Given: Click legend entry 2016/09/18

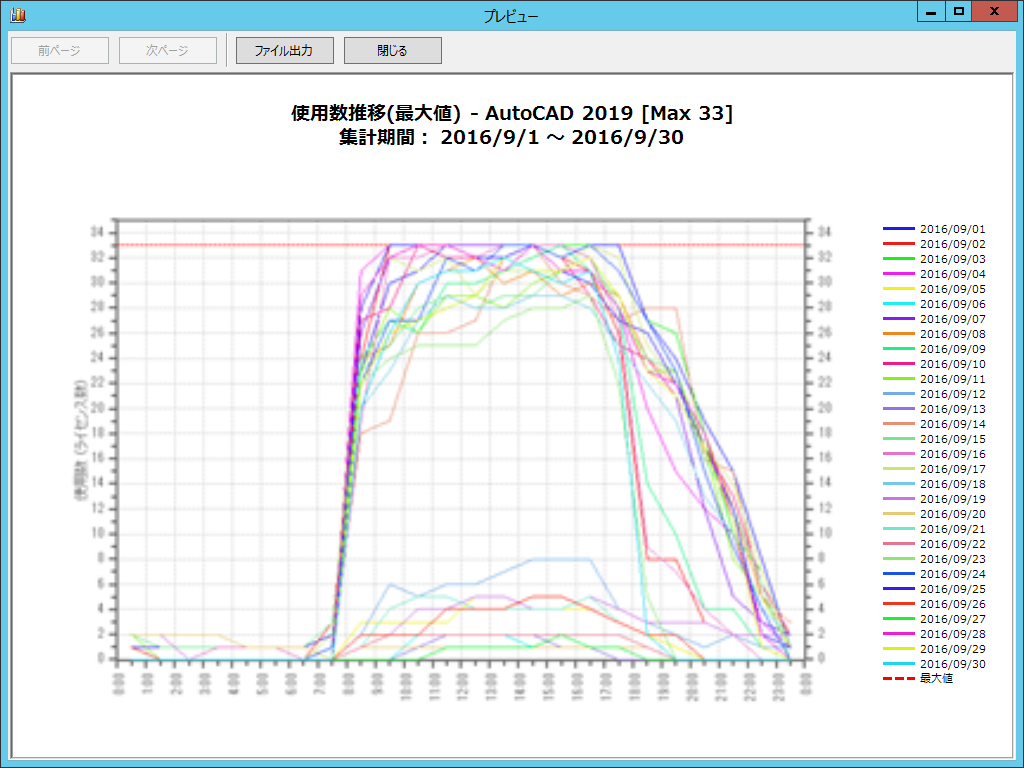Looking at the screenshot, I should (935, 485).
